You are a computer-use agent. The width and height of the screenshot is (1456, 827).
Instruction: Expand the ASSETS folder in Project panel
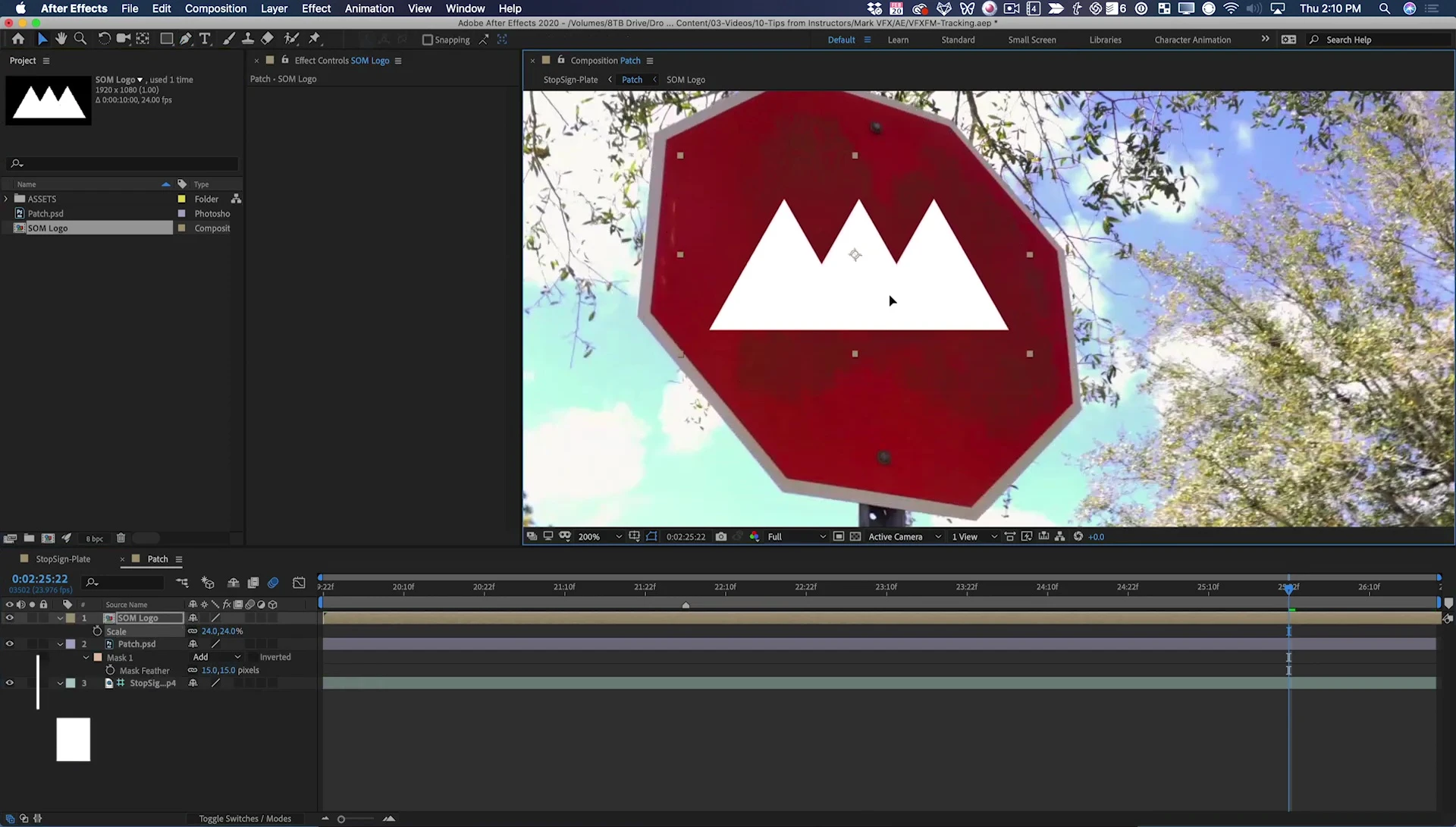(6, 199)
